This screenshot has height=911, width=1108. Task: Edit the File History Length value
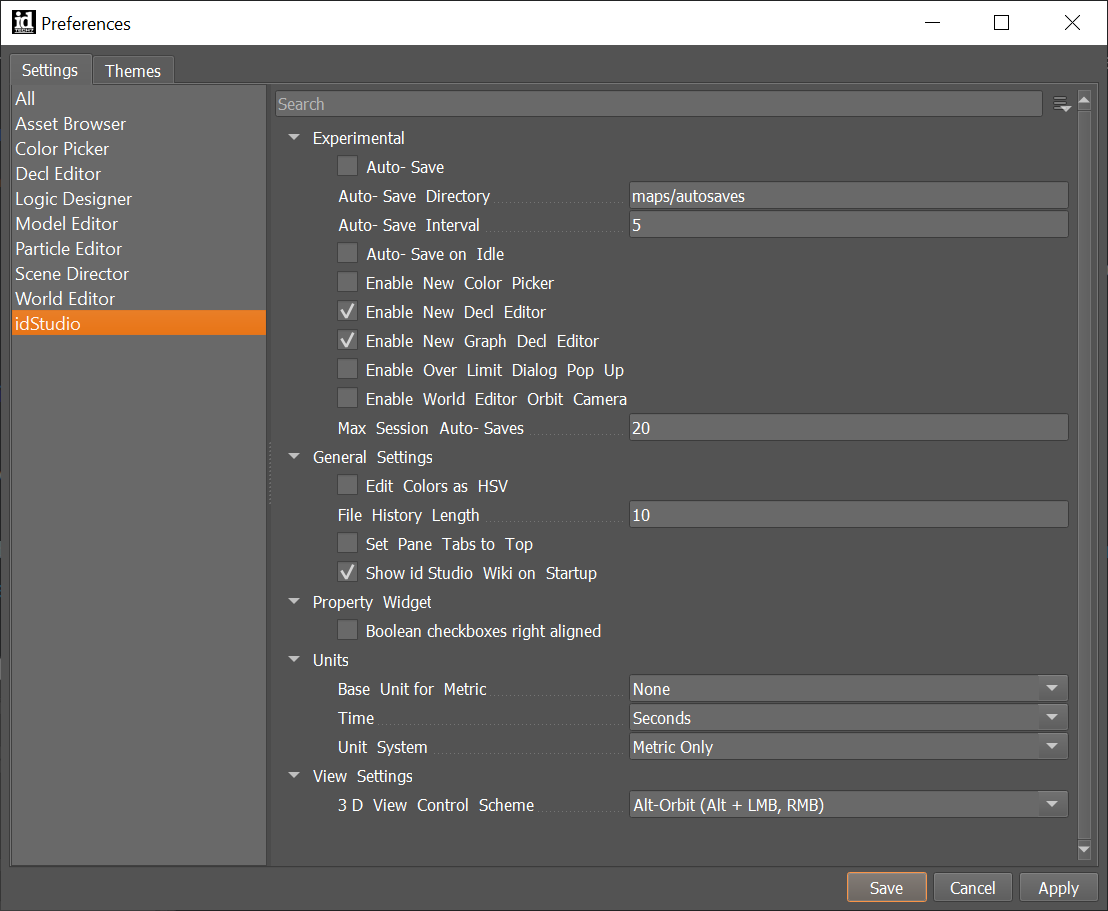pos(848,515)
